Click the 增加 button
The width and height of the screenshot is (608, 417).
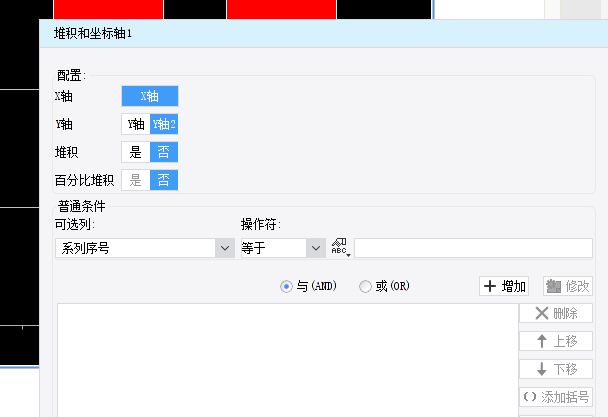click(504, 286)
